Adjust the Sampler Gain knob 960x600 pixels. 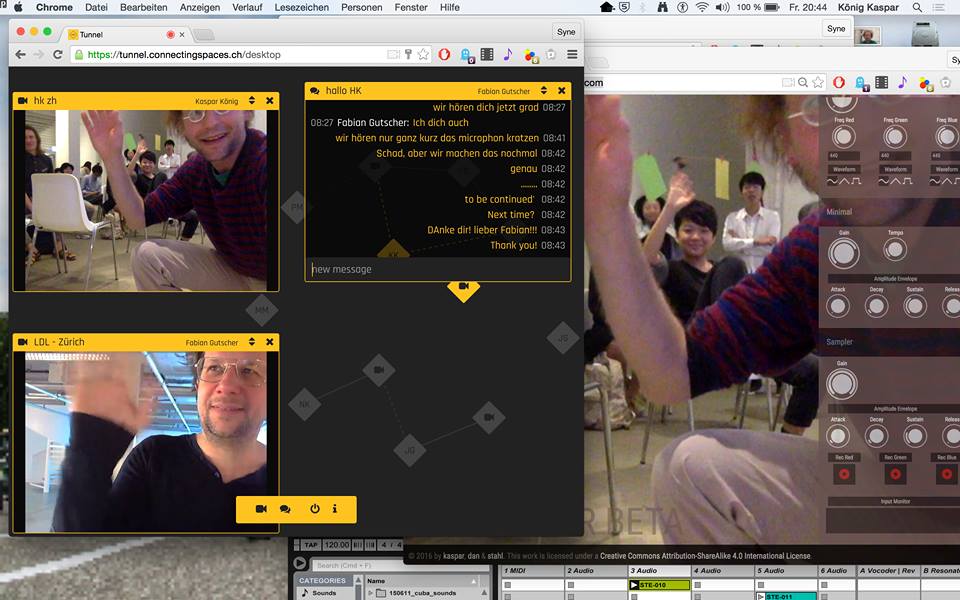click(x=842, y=384)
